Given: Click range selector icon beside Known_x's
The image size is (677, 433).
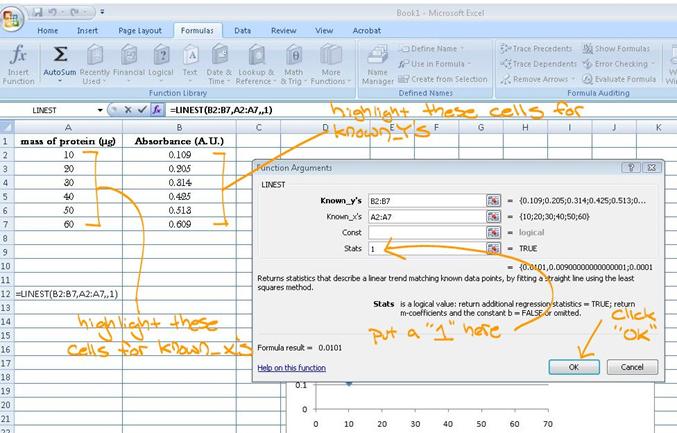Looking at the screenshot, I should point(493,217).
